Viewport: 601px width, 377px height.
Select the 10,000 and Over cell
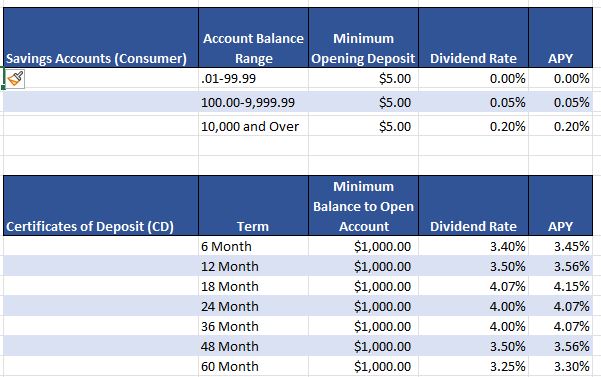(253, 126)
